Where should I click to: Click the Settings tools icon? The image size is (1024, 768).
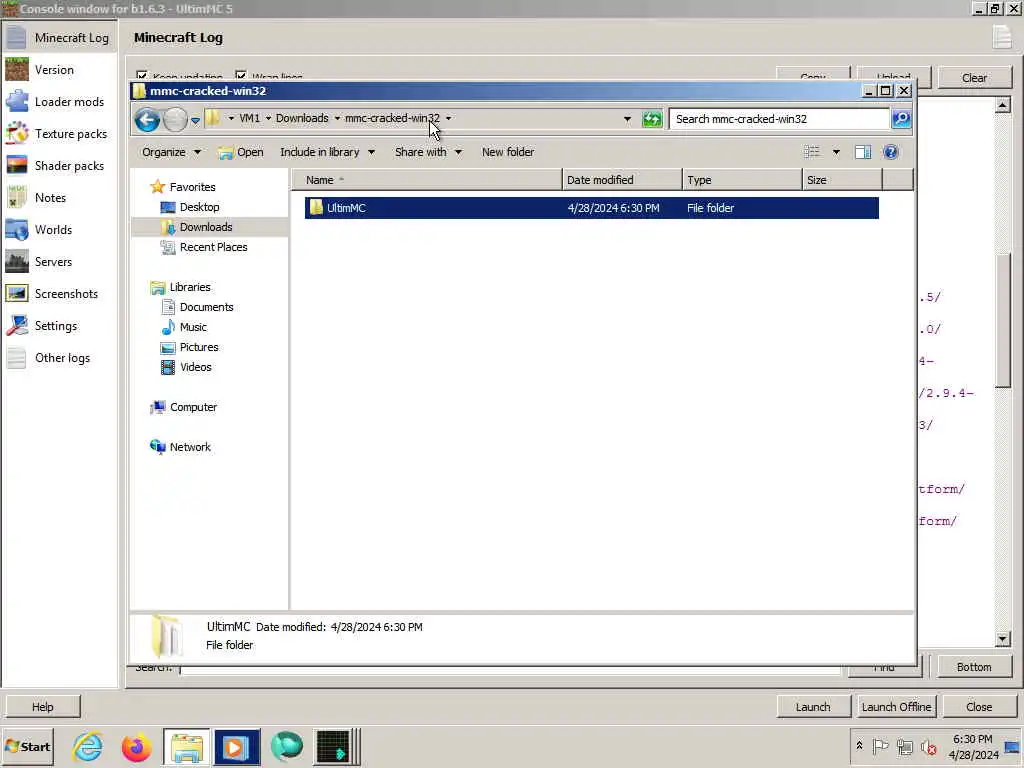click(17, 326)
